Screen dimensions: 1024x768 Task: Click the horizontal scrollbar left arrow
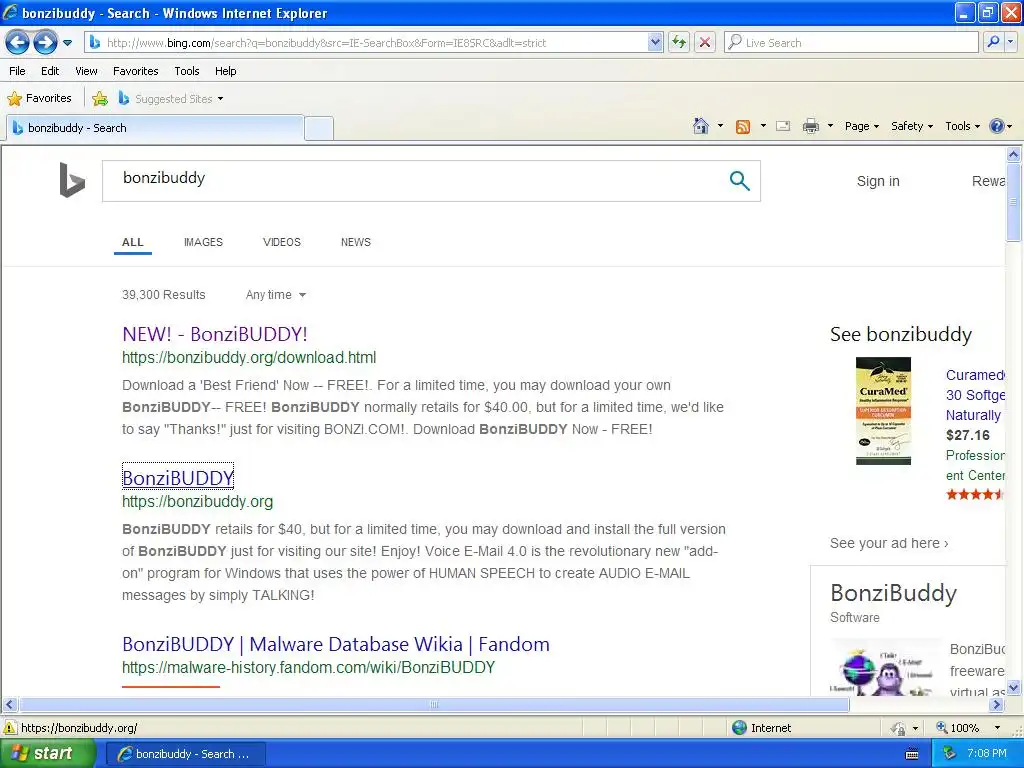9,705
